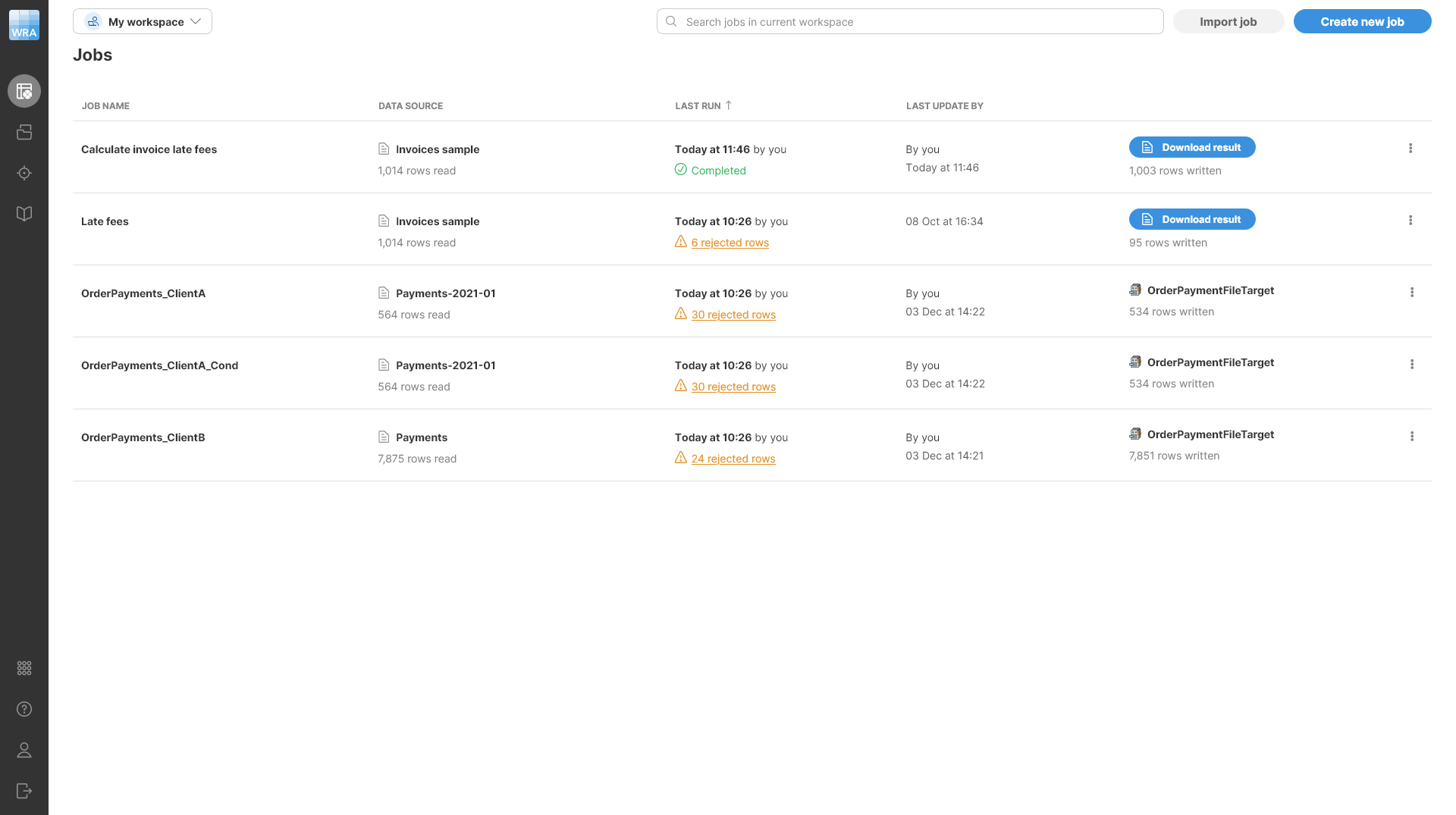
Task: Open the Jobs panel in the sidebar
Action: click(x=24, y=91)
